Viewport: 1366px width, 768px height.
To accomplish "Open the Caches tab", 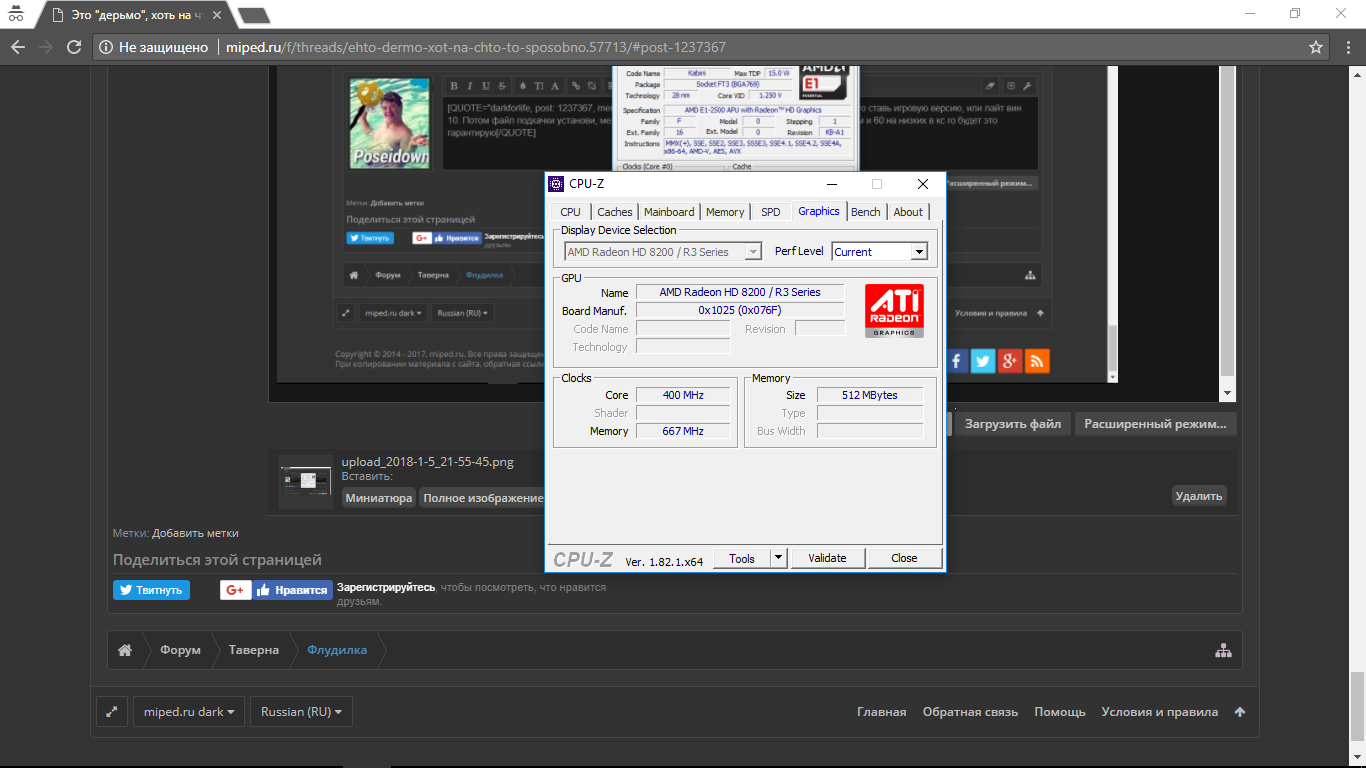I will point(614,212).
